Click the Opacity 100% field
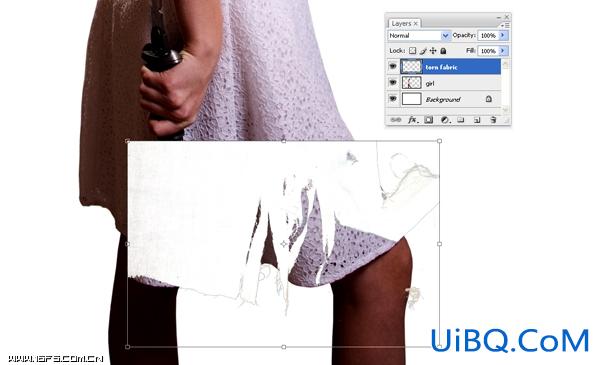Viewport: 600px width, 365px height. [489, 35]
